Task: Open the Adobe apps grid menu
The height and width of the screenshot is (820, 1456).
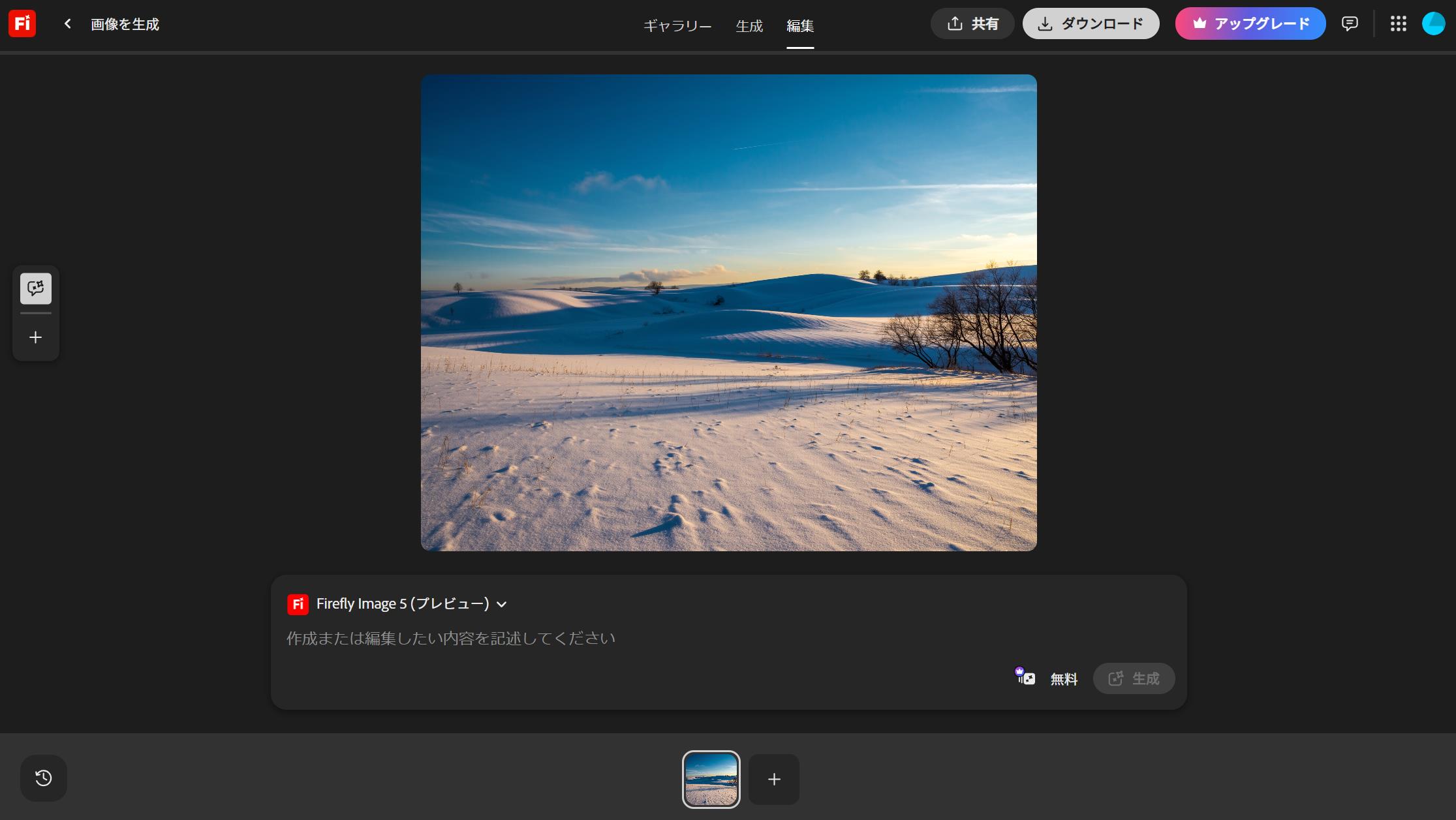Action: click(x=1398, y=23)
